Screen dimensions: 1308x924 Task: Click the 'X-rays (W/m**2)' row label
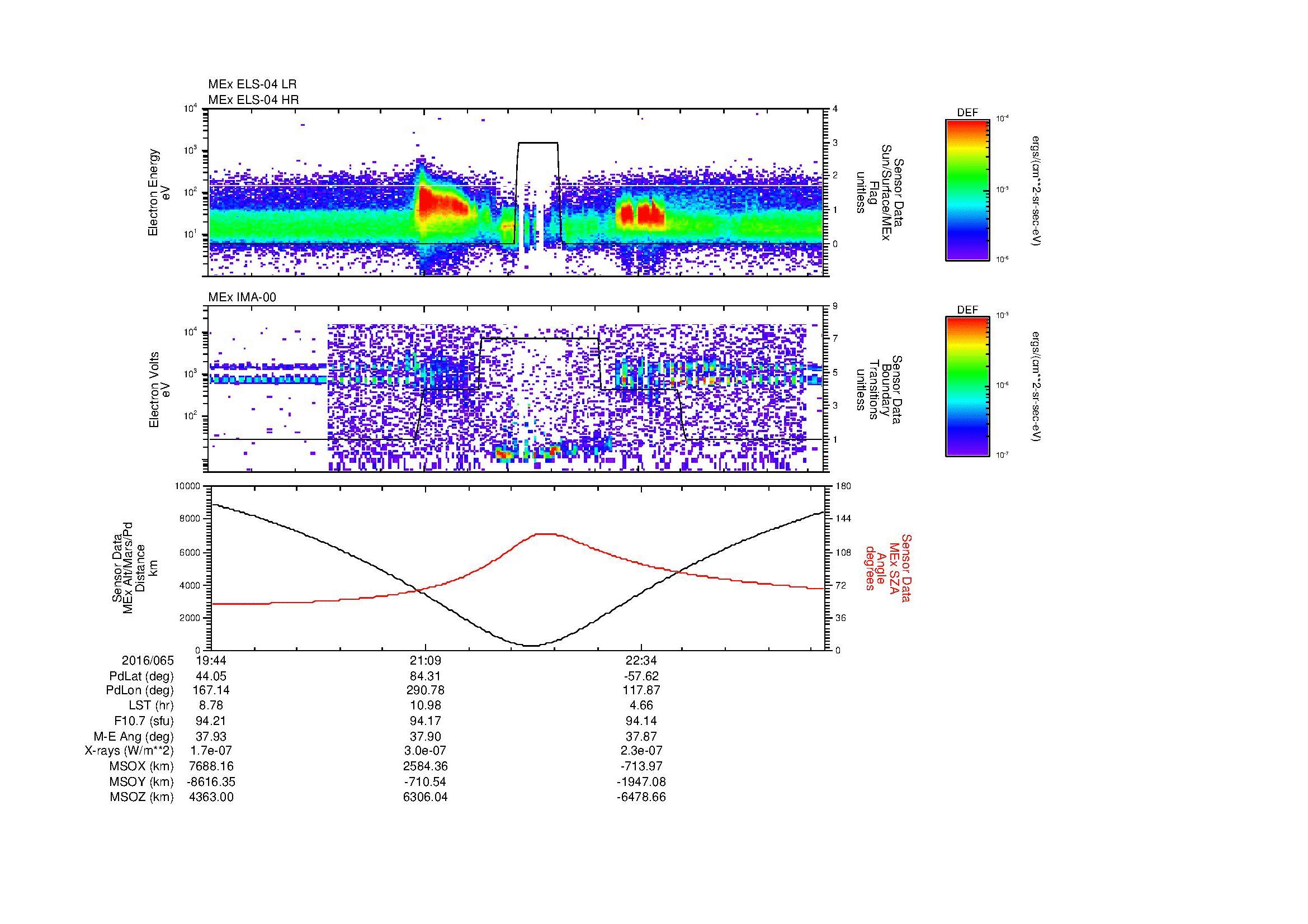point(129,751)
